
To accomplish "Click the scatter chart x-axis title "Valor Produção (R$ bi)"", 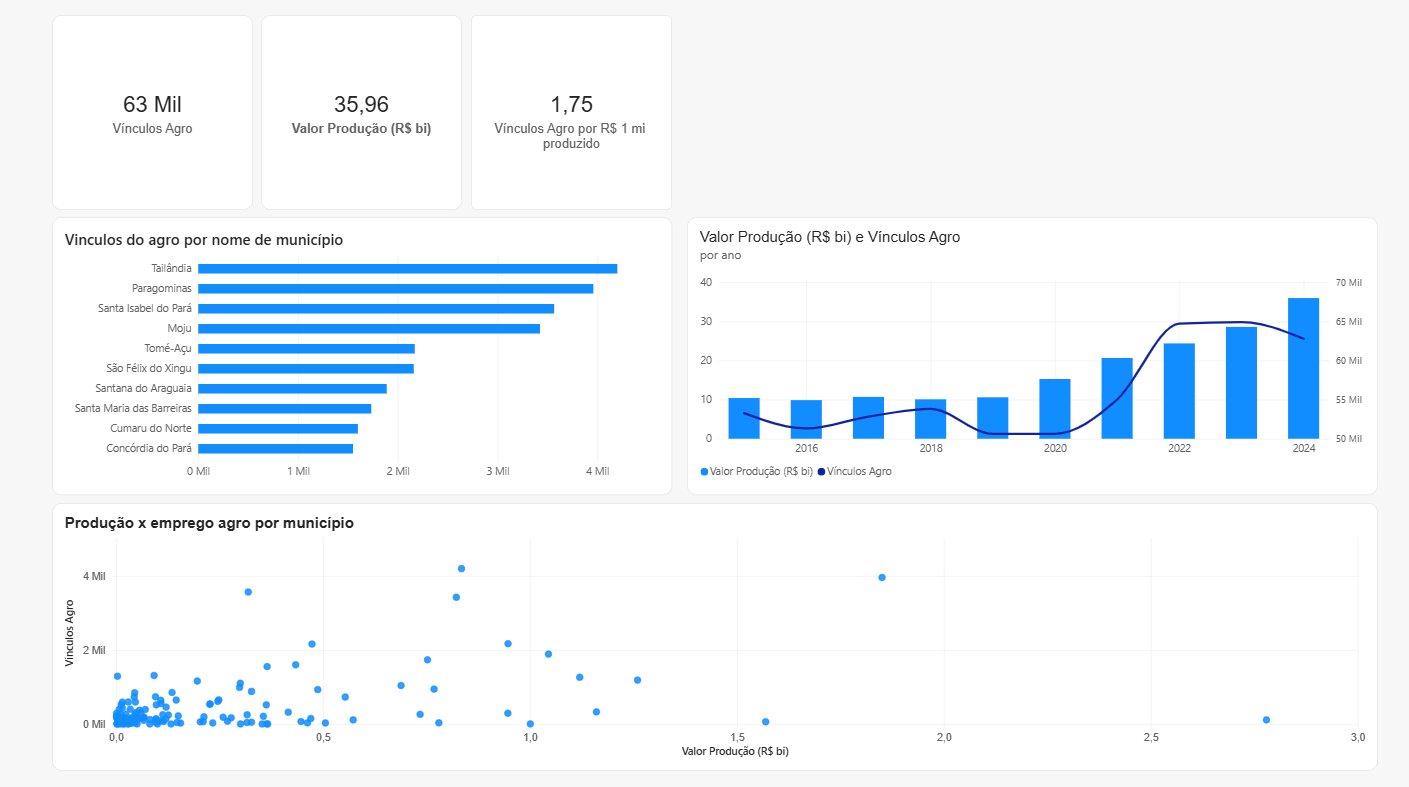I will pos(735,751).
